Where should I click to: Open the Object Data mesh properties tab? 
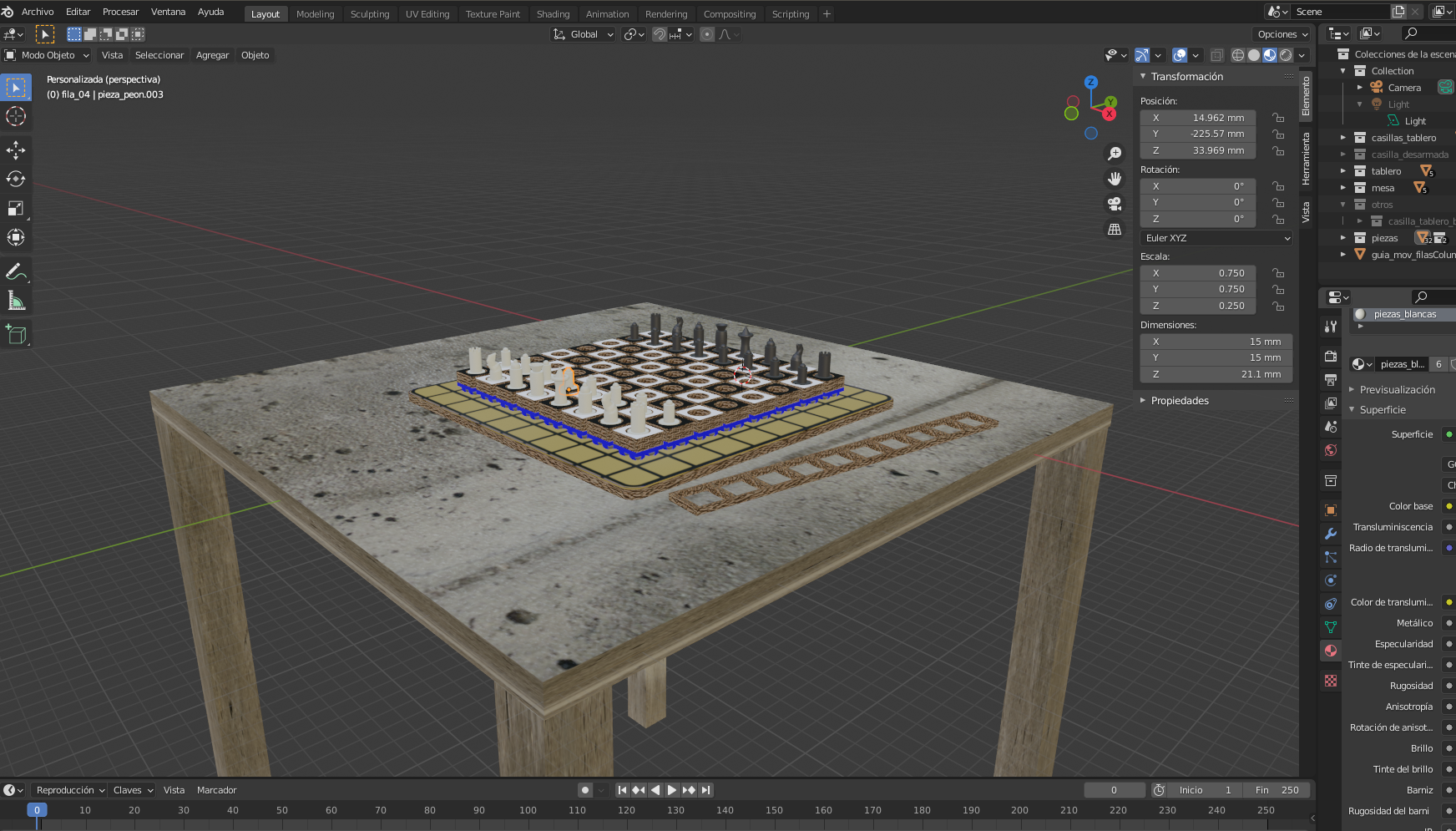pyautogui.click(x=1331, y=627)
